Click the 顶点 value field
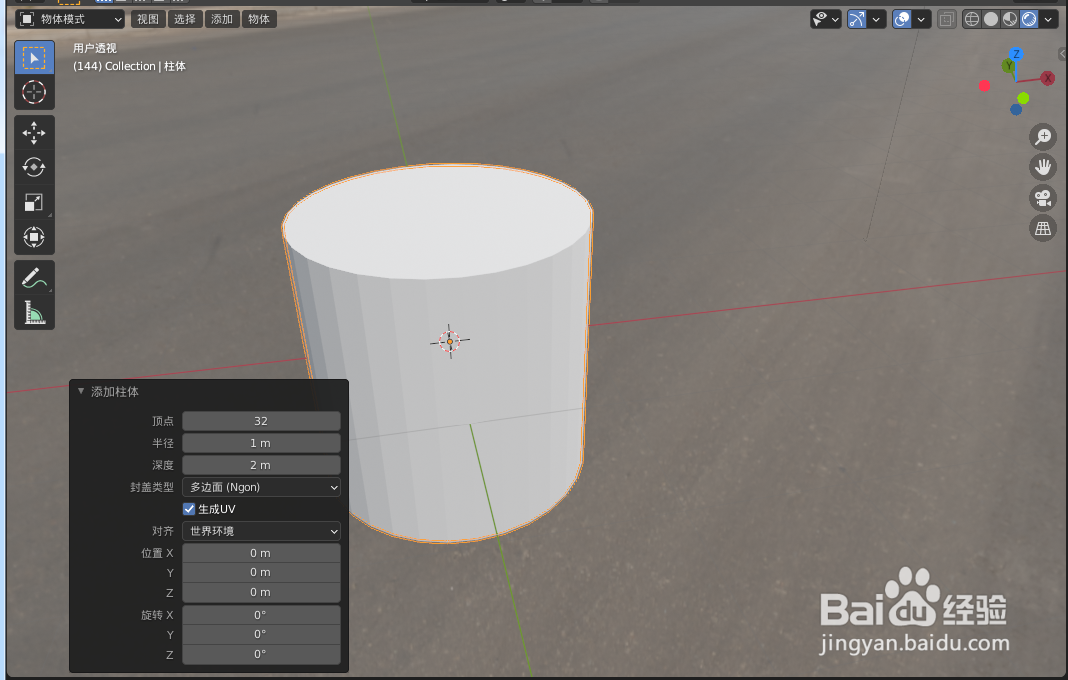 point(261,421)
